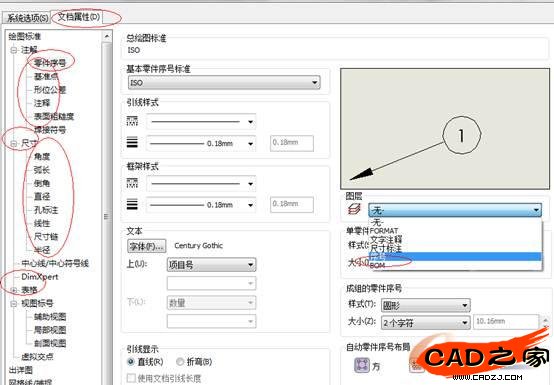Click the leader line thickness icon

point(132,142)
